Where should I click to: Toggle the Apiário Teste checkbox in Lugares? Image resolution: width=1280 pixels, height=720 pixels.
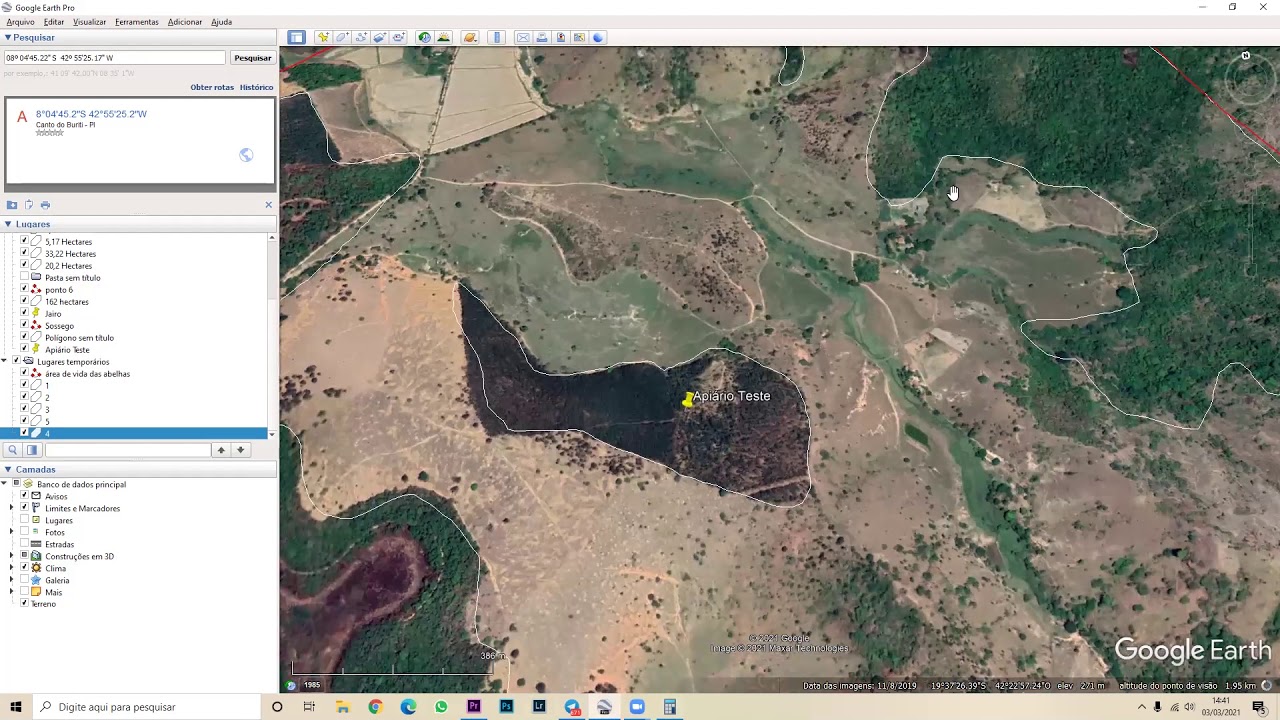pos(25,349)
